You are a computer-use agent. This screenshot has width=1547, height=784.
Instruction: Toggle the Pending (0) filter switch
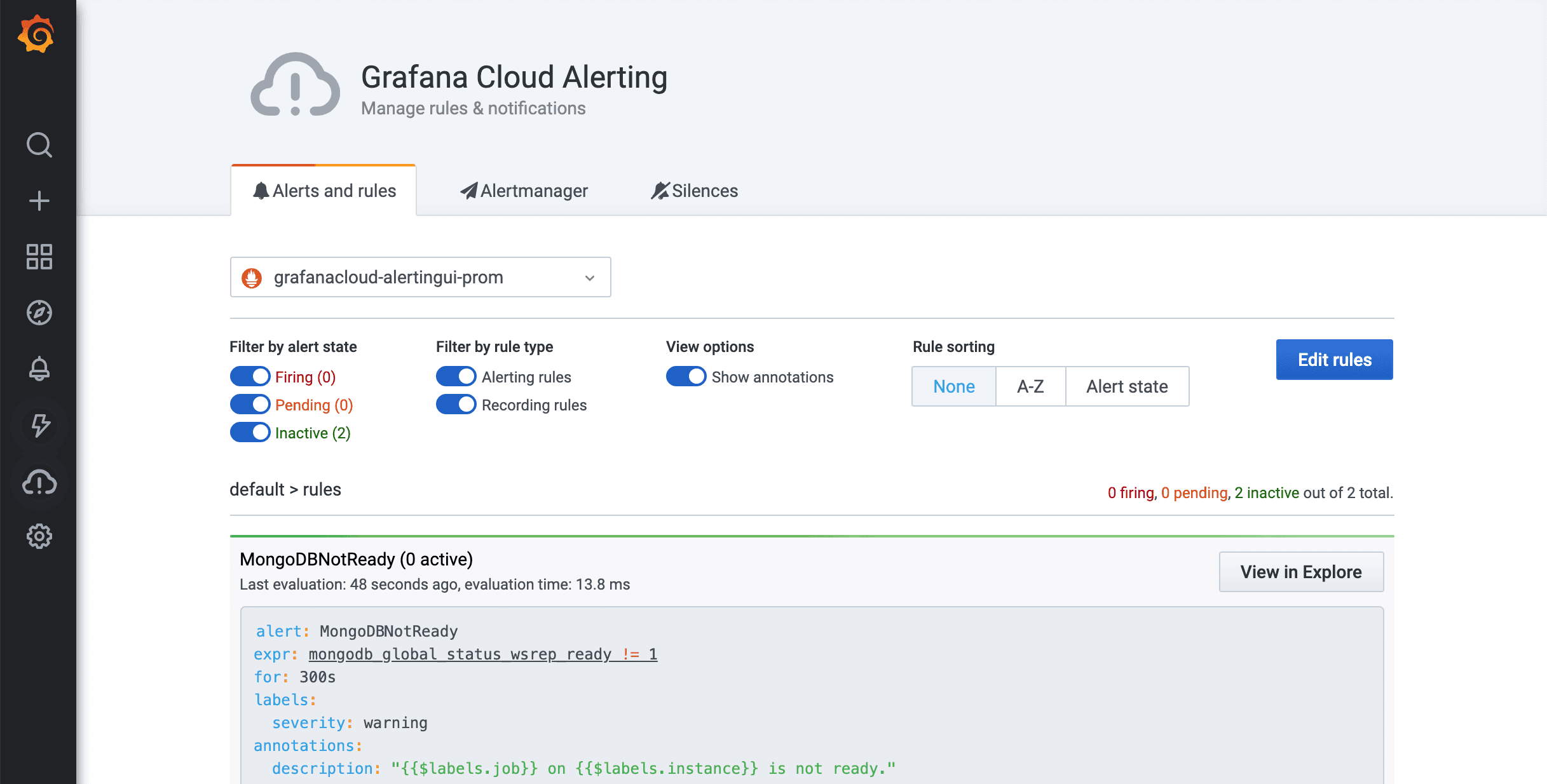click(x=250, y=405)
